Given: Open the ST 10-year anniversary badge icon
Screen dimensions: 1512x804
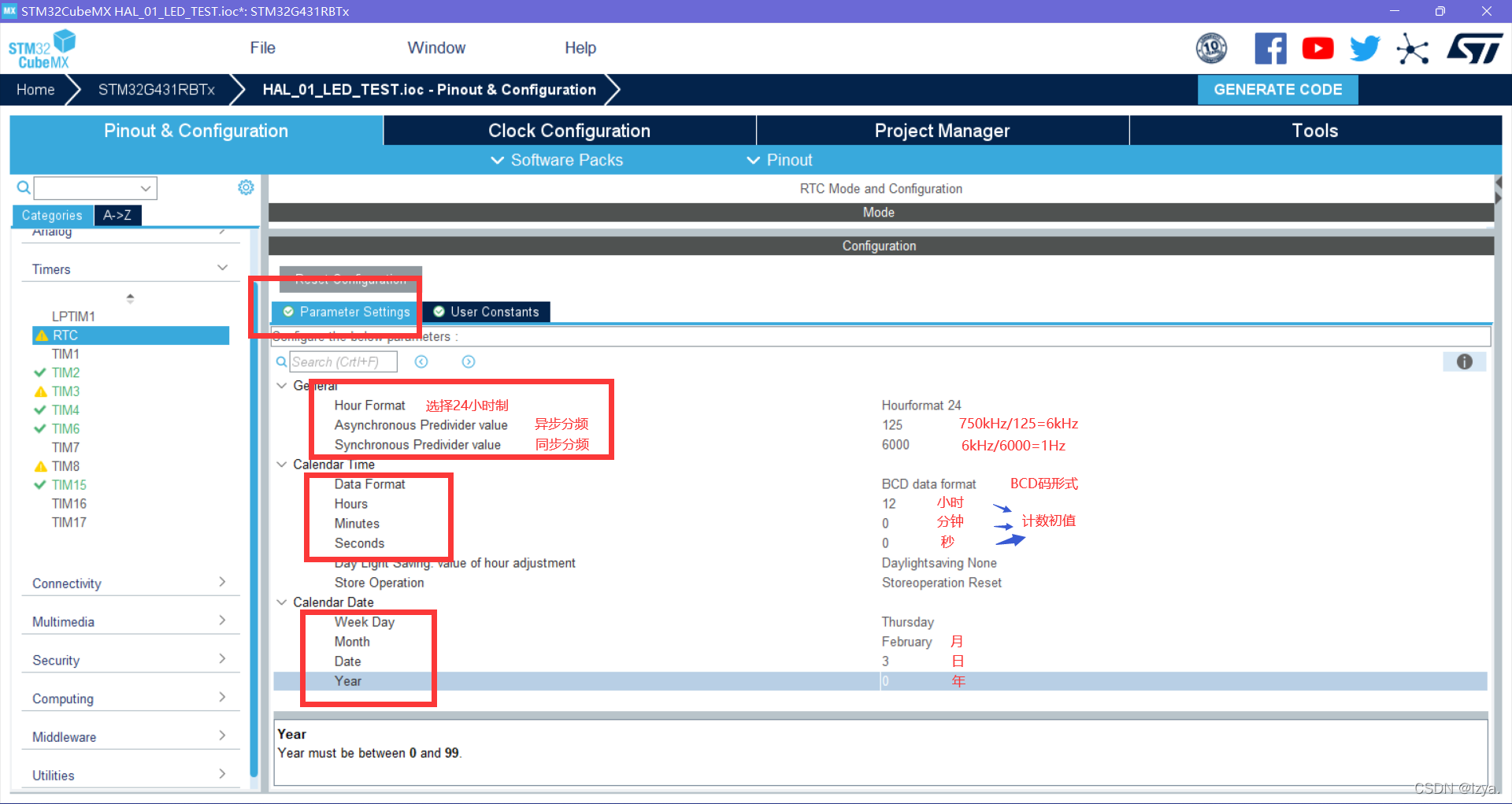Looking at the screenshot, I should [x=1211, y=49].
